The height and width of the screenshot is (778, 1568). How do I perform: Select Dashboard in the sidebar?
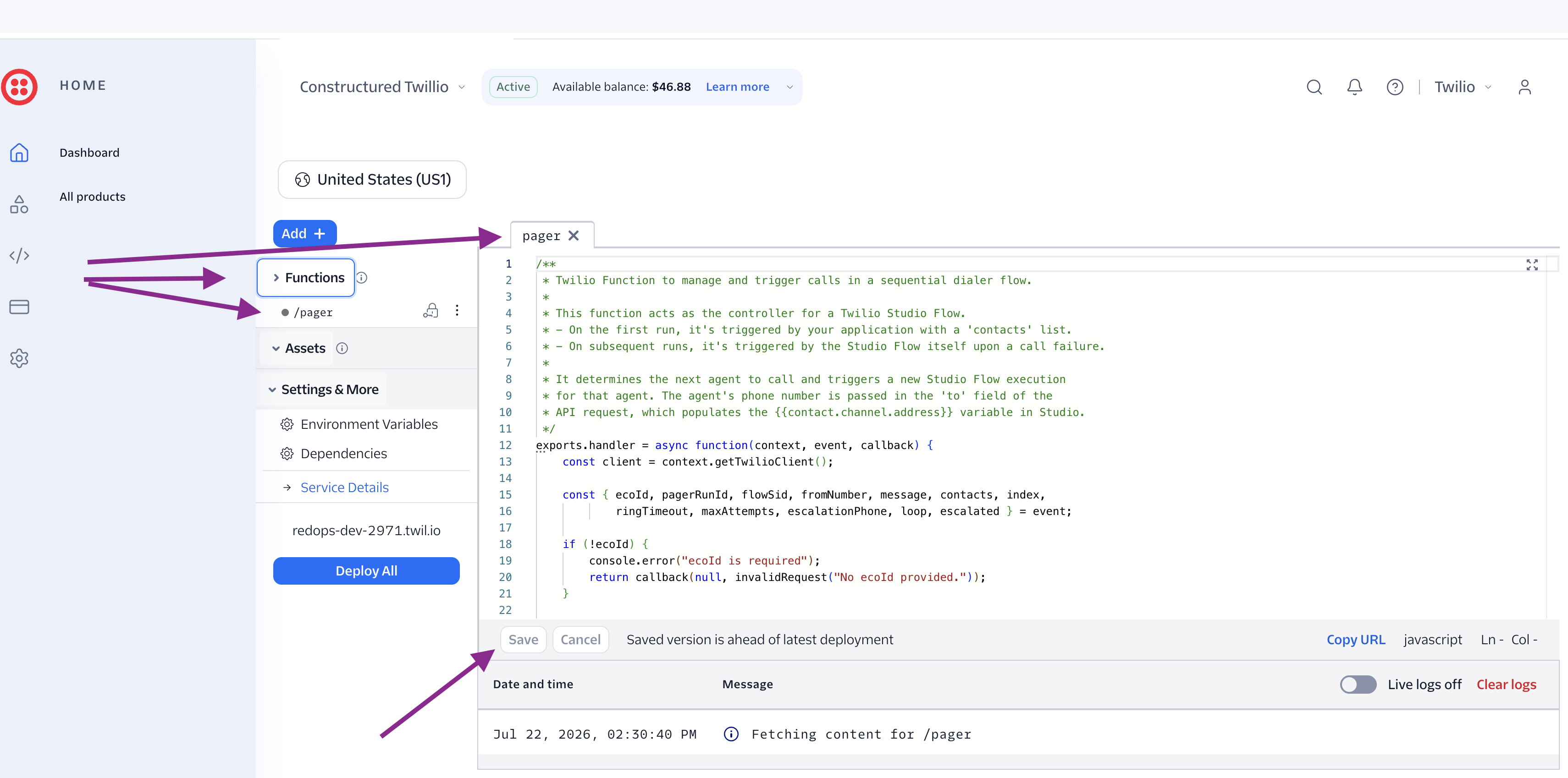[89, 153]
